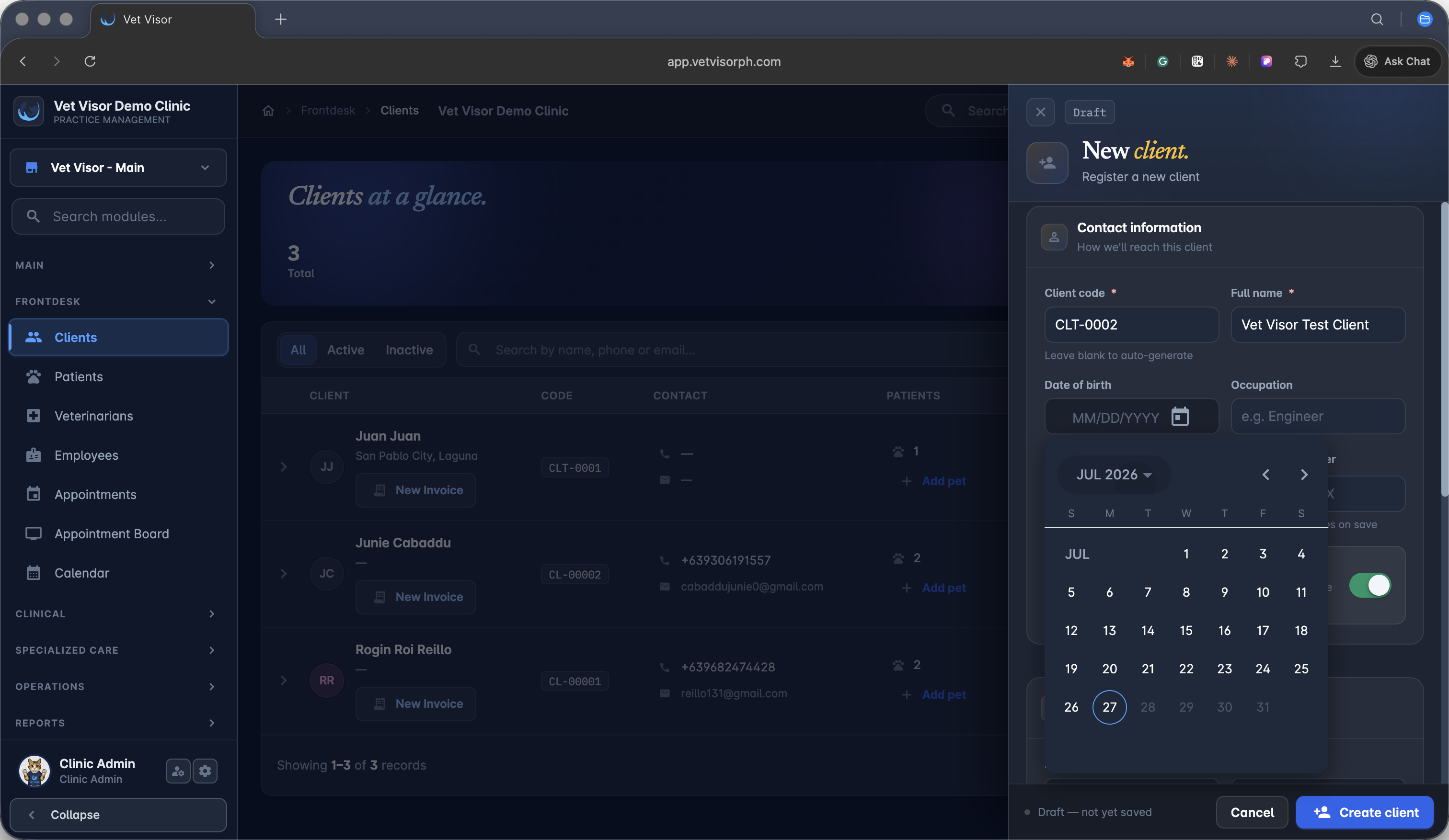
Task: Select the Active filter tab
Action: (x=345, y=350)
